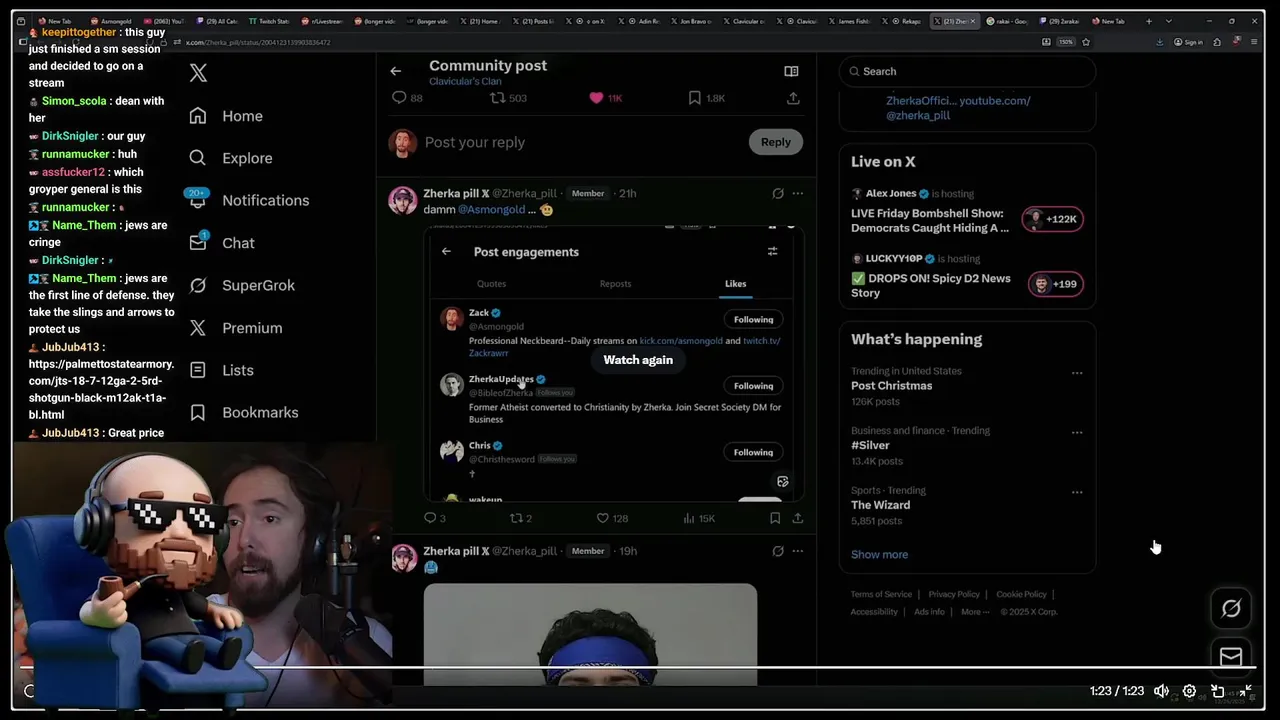Open the youtube.com/@zherka_pill link
The image size is (1280, 720).
(958, 108)
